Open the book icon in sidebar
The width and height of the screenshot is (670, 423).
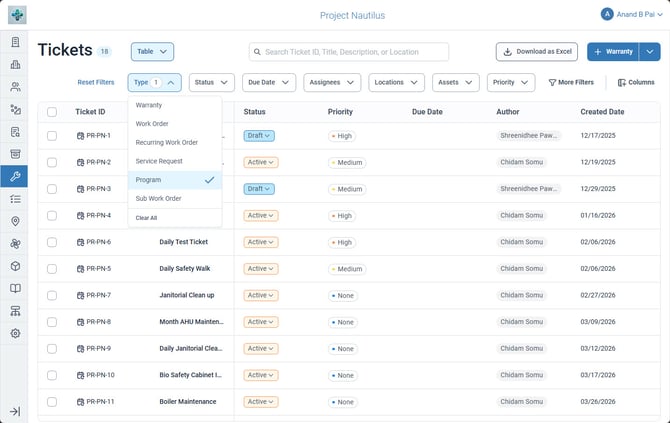(x=15, y=288)
